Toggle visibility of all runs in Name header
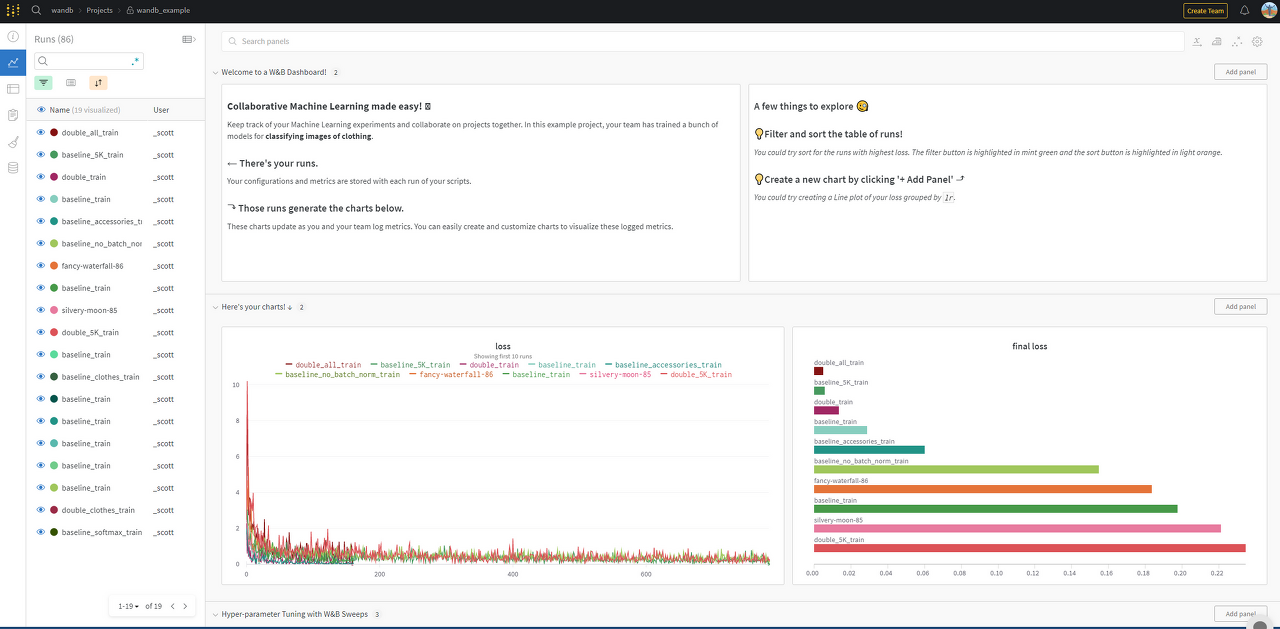This screenshot has width=1280, height=629. [x=41, y=110]
